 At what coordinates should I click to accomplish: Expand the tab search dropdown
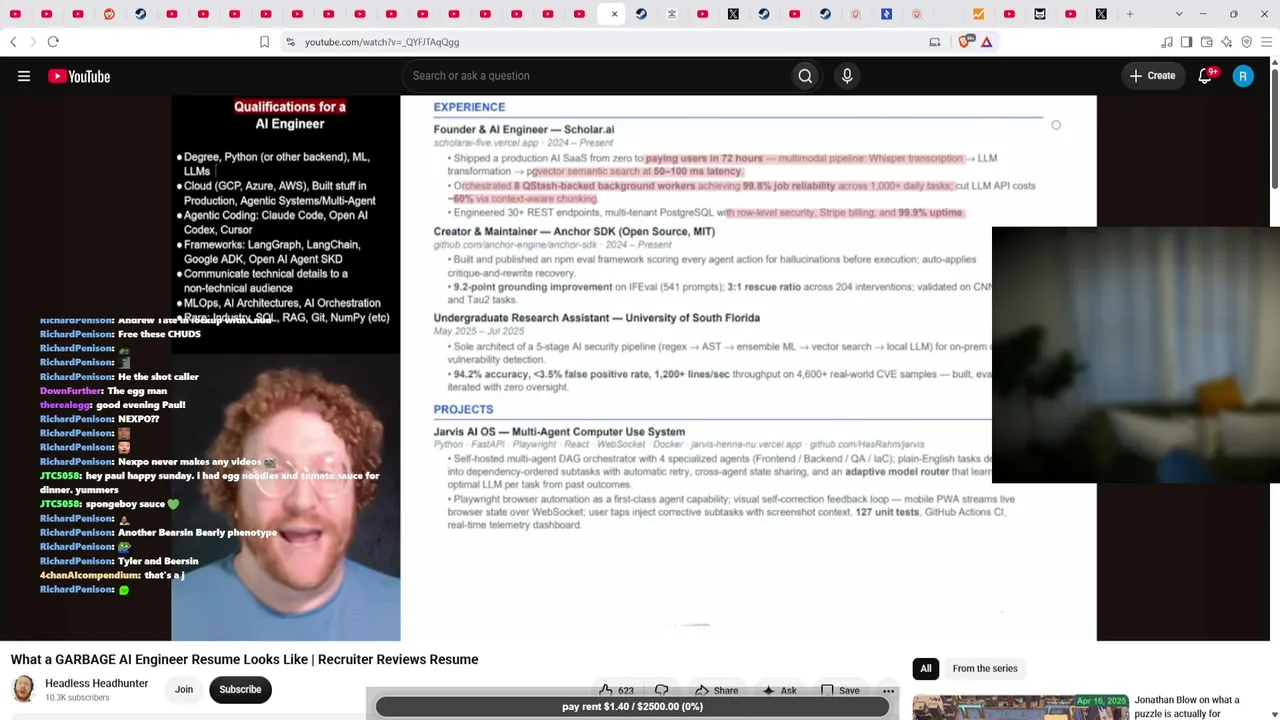[x=1179, y=14]
